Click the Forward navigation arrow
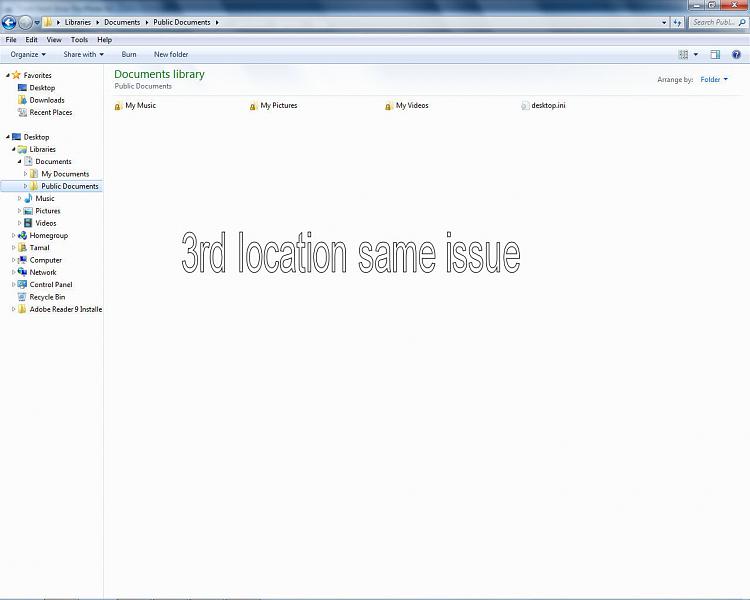This screenshot has height=600, width=750. (x=25, y=22)
